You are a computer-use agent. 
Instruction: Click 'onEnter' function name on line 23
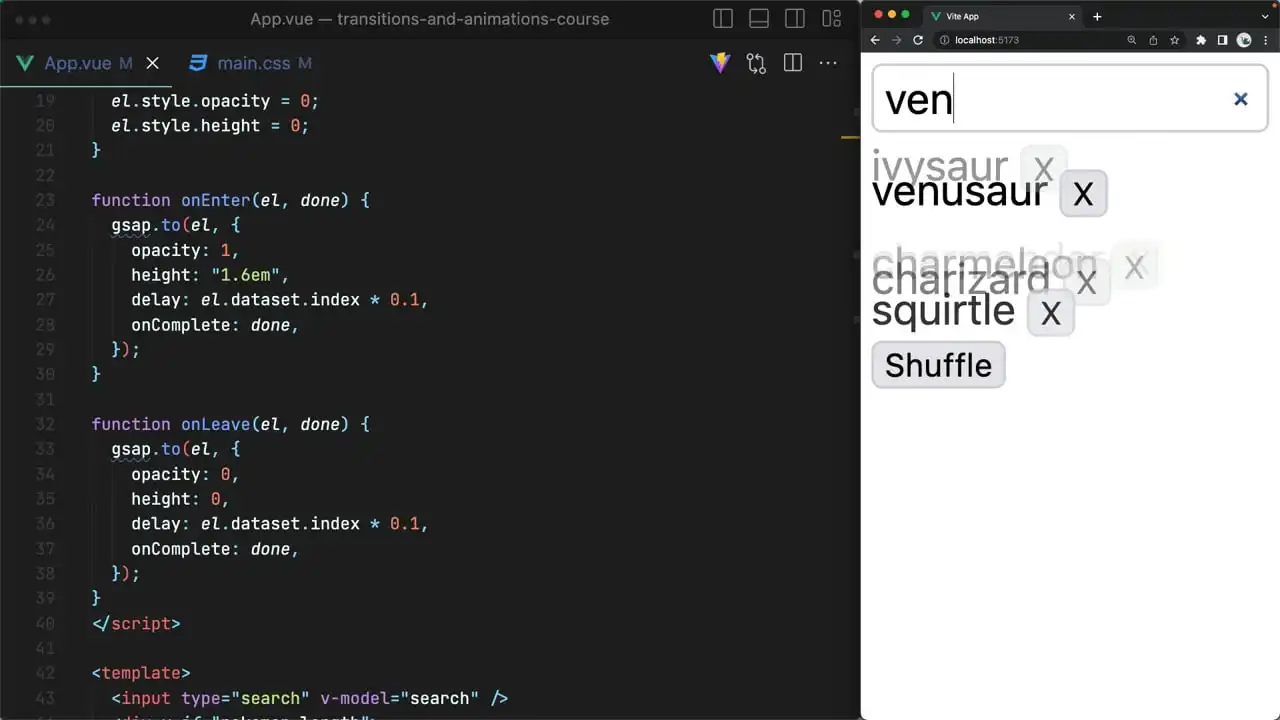pyautogui.click(x=215, y=200)
